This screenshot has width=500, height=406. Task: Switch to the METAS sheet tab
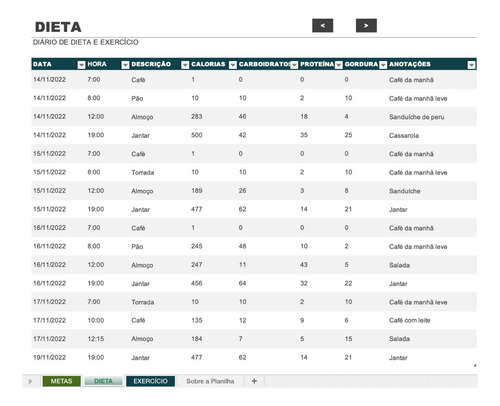[x=61, y=381]
